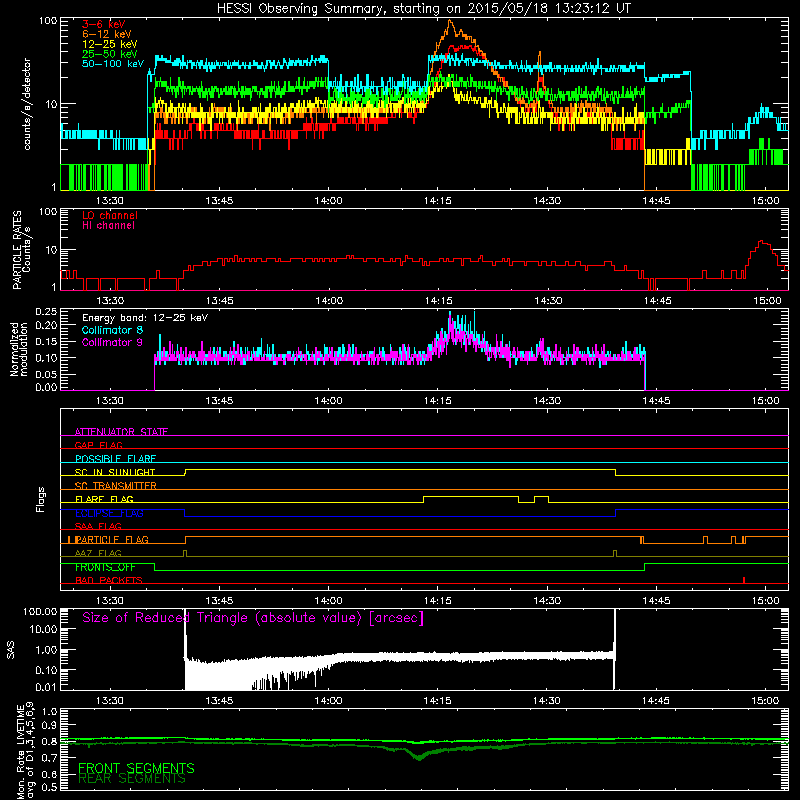Click the 100.00 tick on SAS axis
The image size is (800, 800).
(40, 612)
